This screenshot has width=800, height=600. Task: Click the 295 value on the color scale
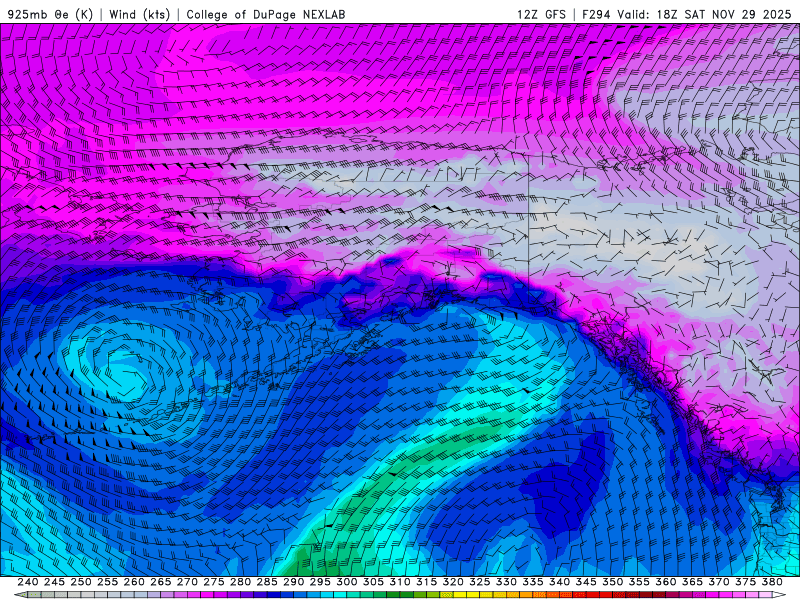(320, 582)
